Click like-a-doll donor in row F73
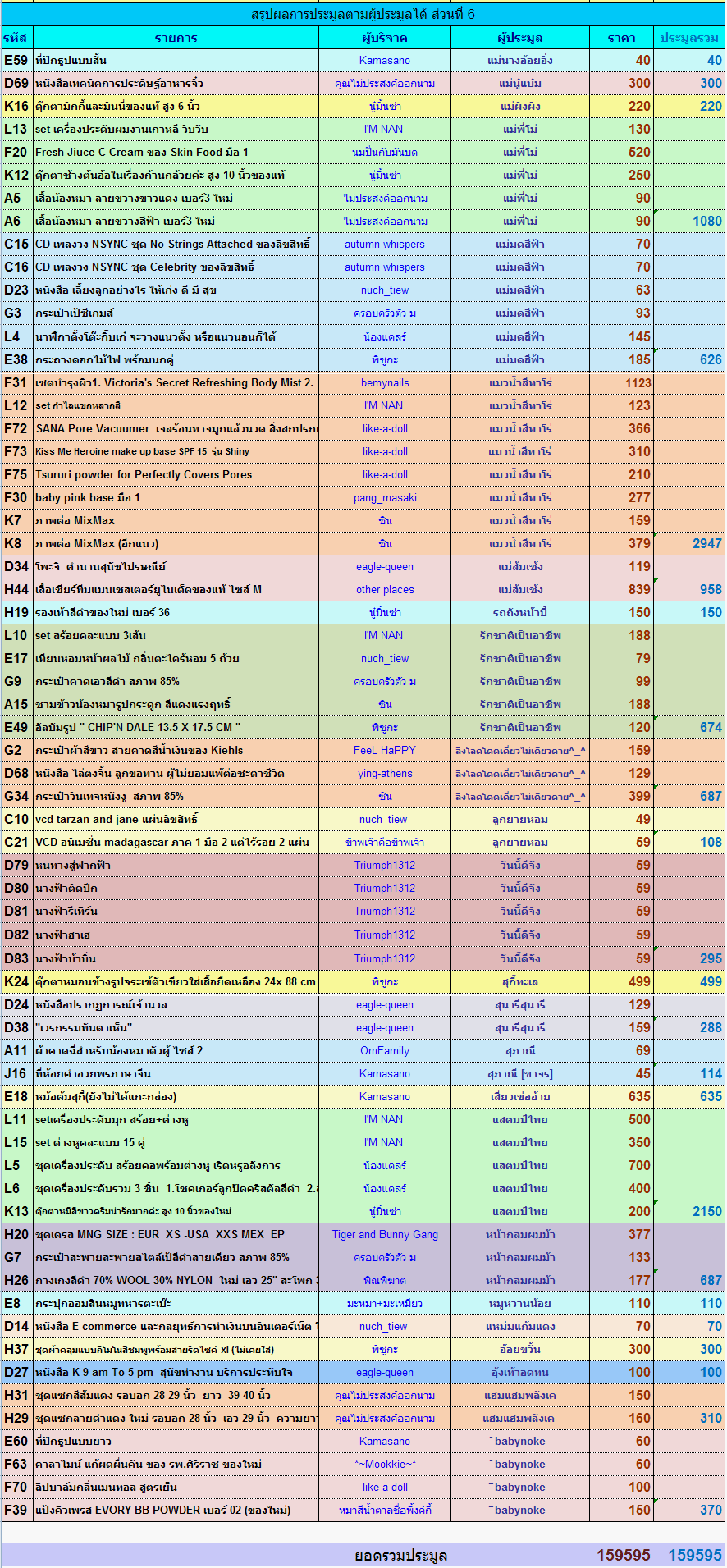 (x=385, y=451)
